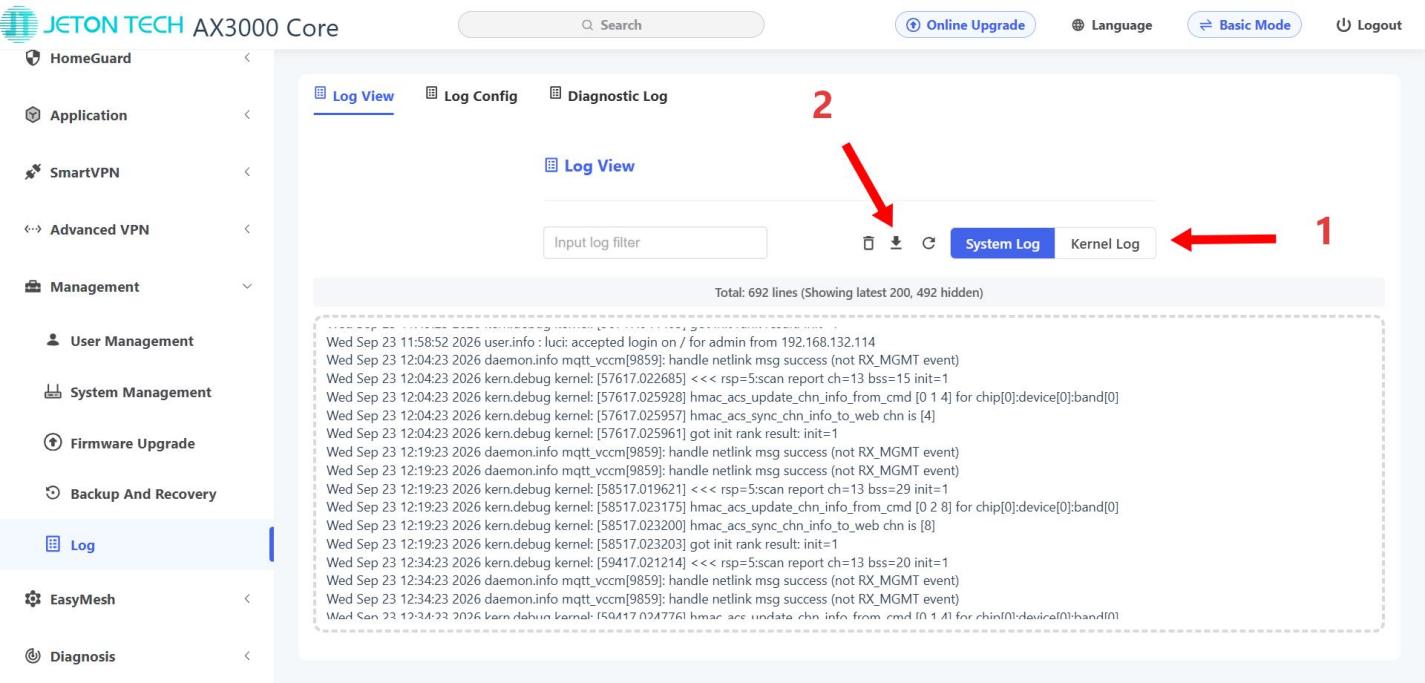1425x683 pixels.
Task: Expand the Diagnosis menu chevron
Action: [x=246, y=657]
